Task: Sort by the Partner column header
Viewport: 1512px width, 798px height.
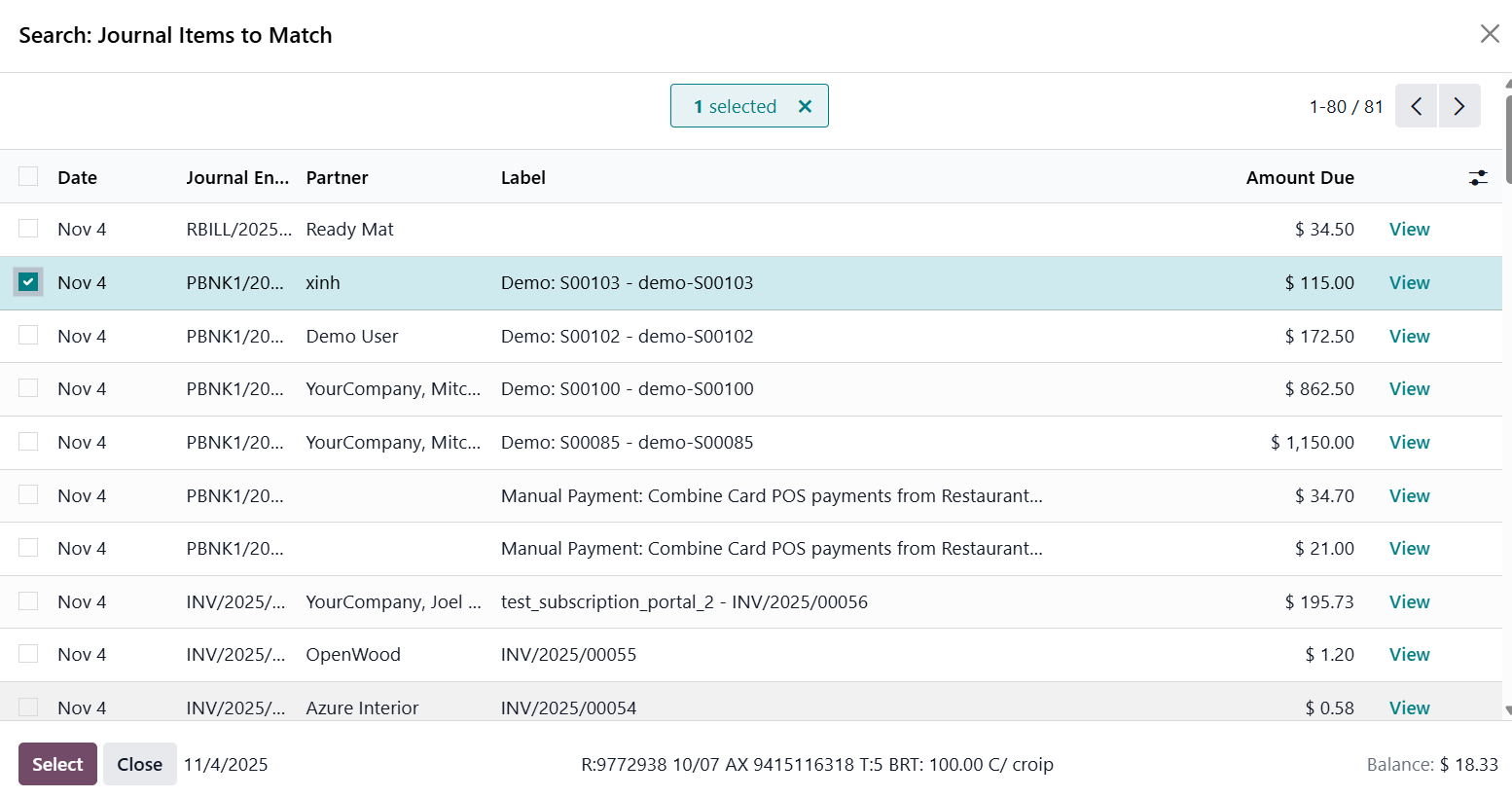Action: [x=337, y=177]
